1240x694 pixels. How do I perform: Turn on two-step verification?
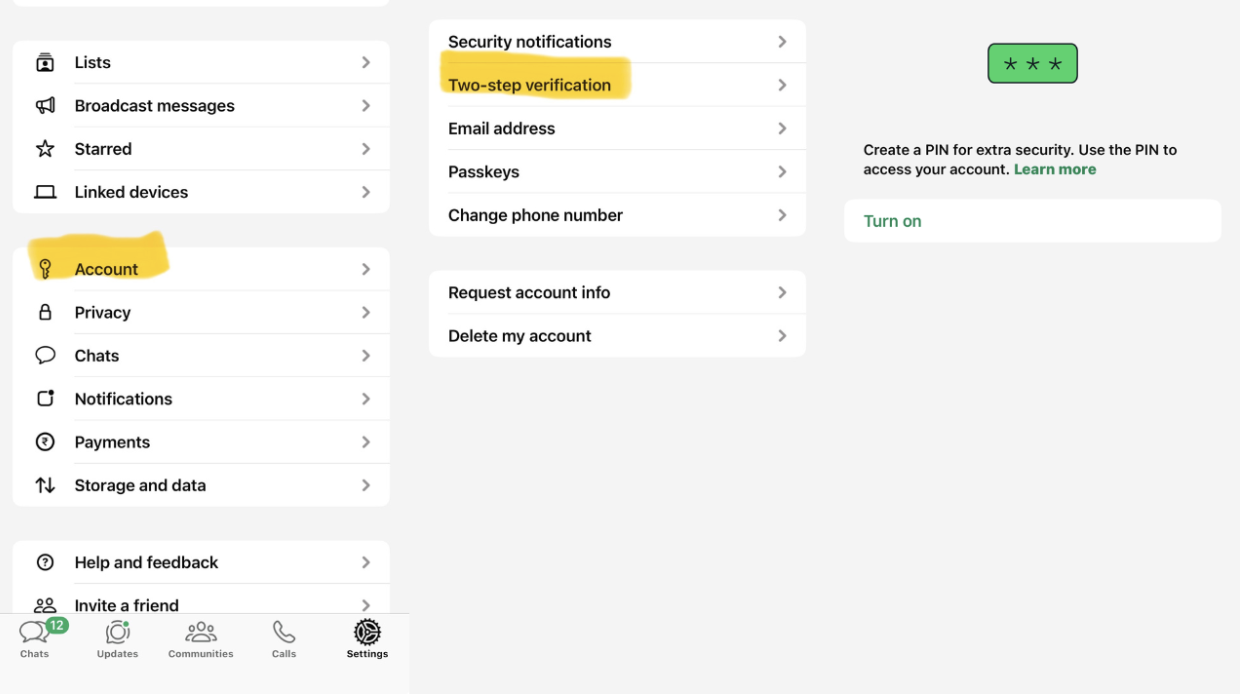tap(893, 221)
